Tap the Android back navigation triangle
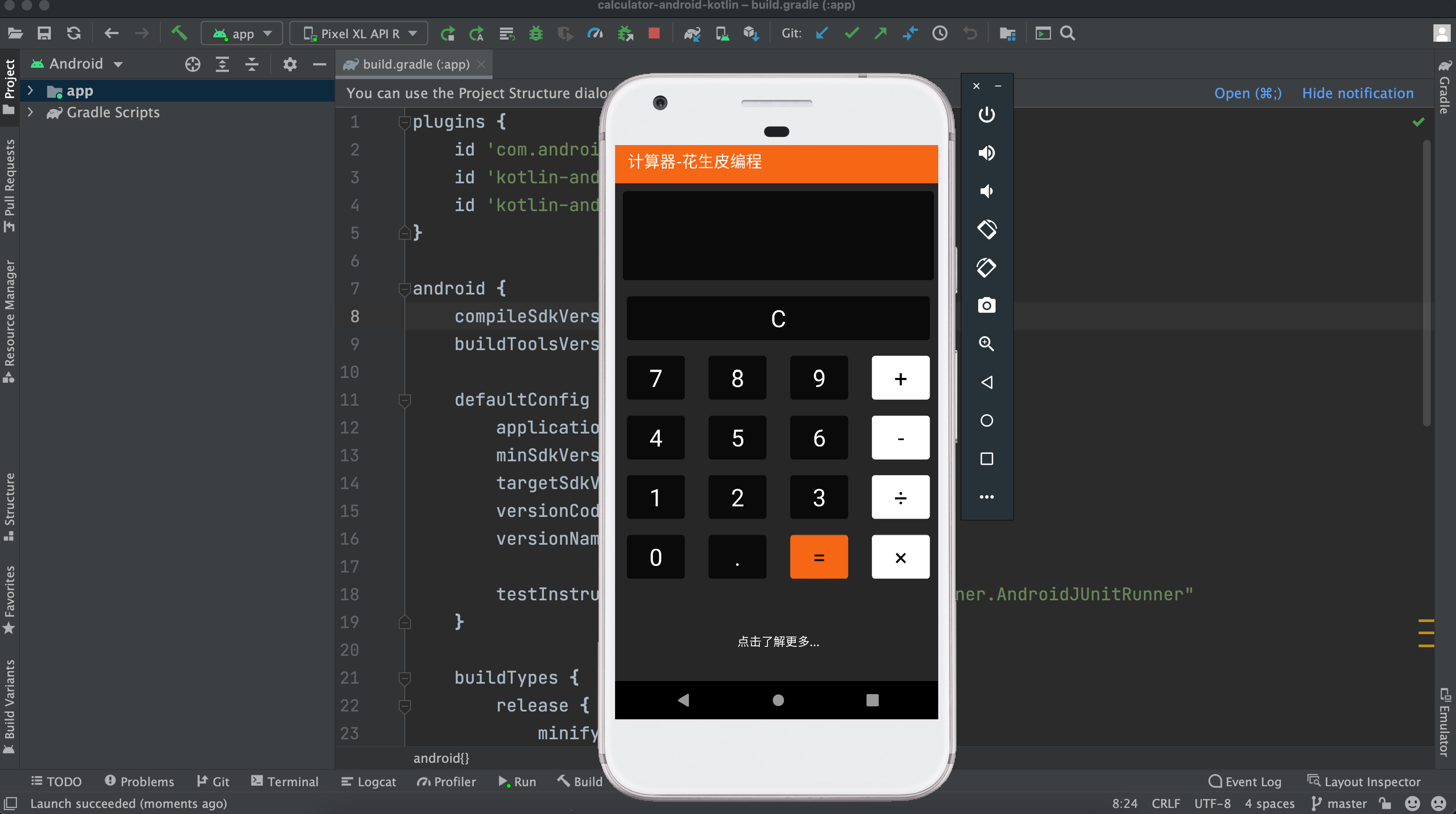Viewport: 1456px width, 814px height. click(683, 700)
